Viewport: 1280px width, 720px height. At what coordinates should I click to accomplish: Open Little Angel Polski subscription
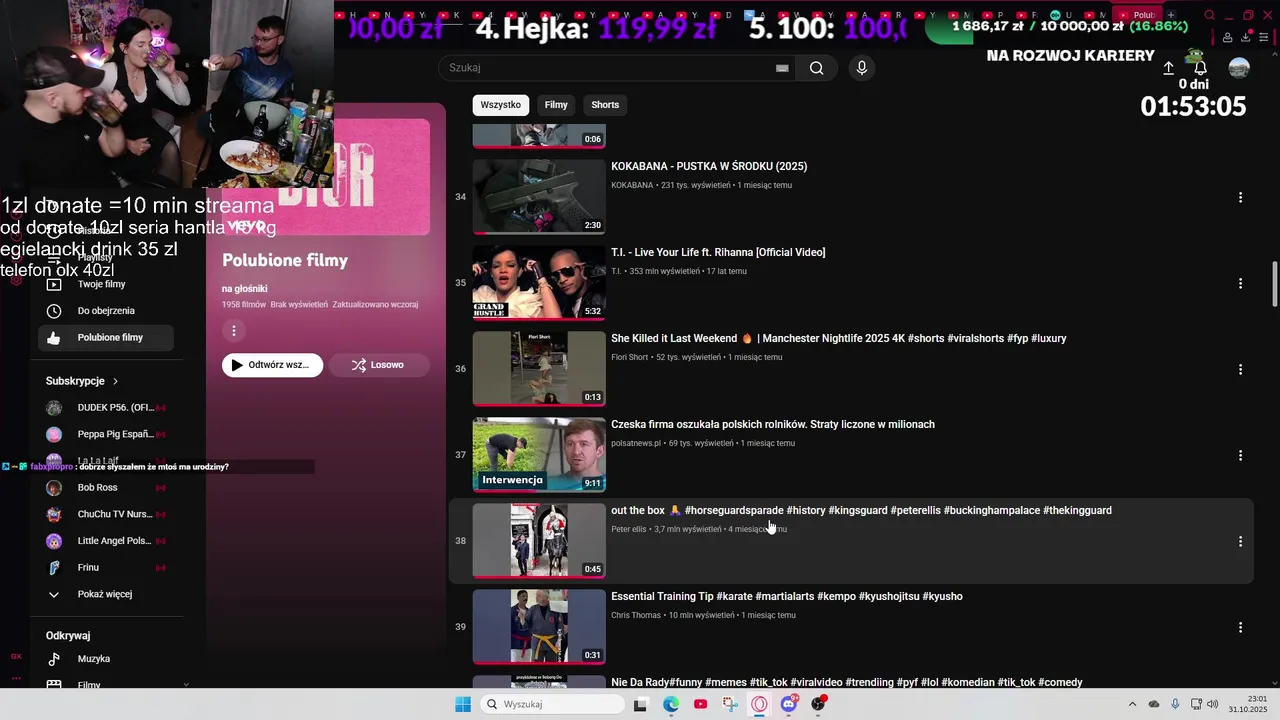(106, 541)
